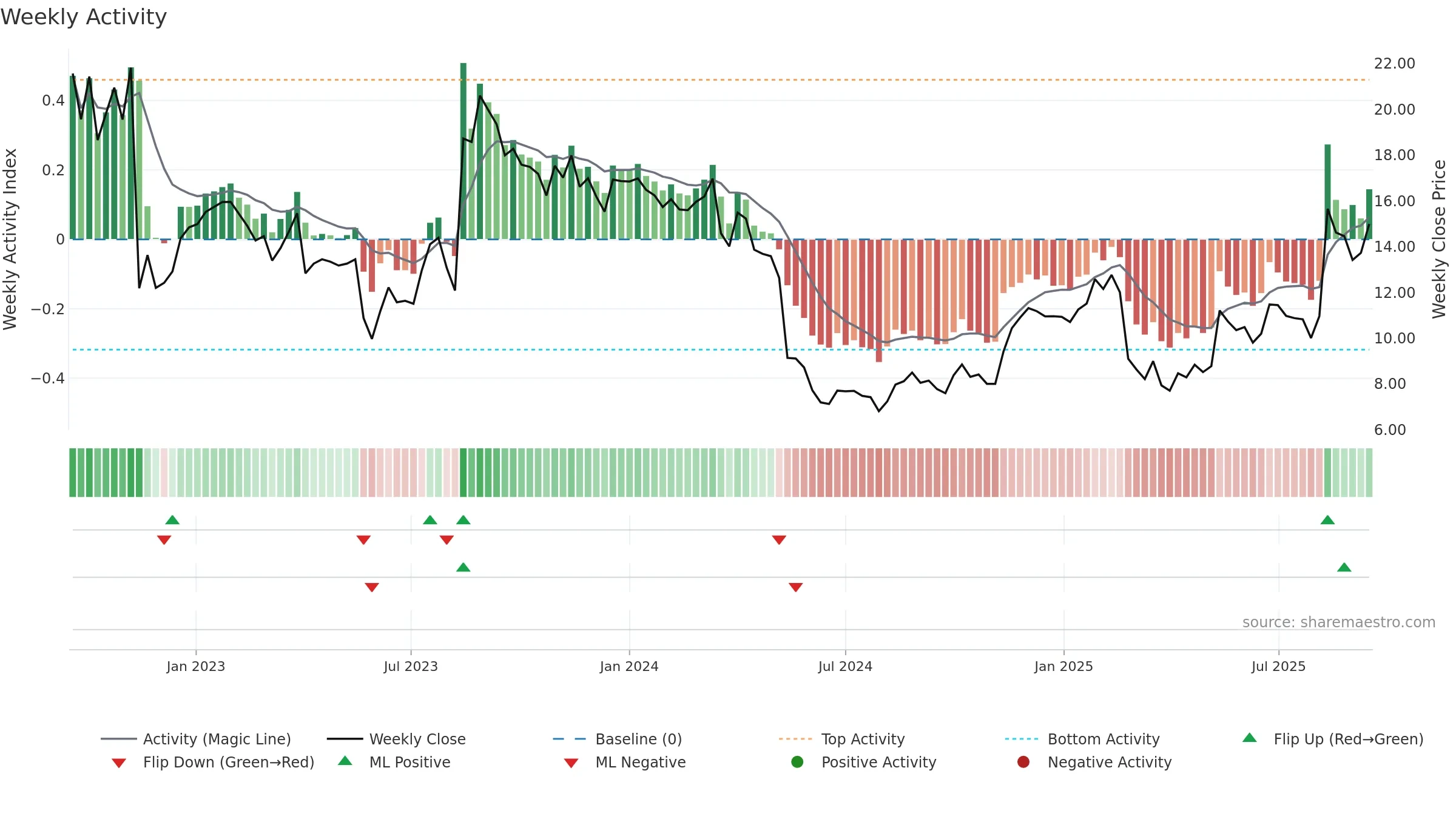Click the 14.00 price axis value
1456x819 pixels.
(x=1395, y=246)
